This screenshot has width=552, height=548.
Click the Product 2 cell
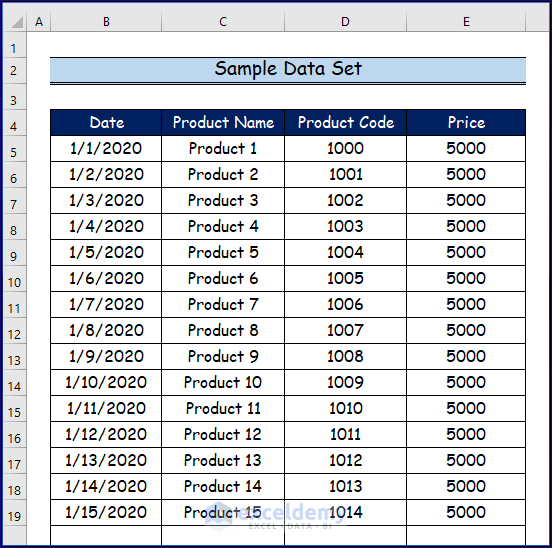click(x=223, y=175)
